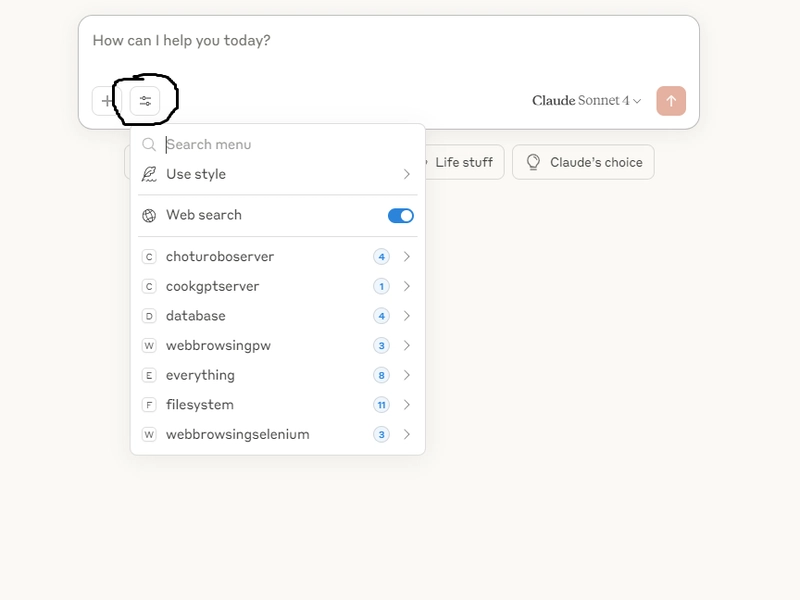Click the Life stuff suggestion button
Image resolution: width=800 pixels, height=600 pixels.
pos(461,162)
